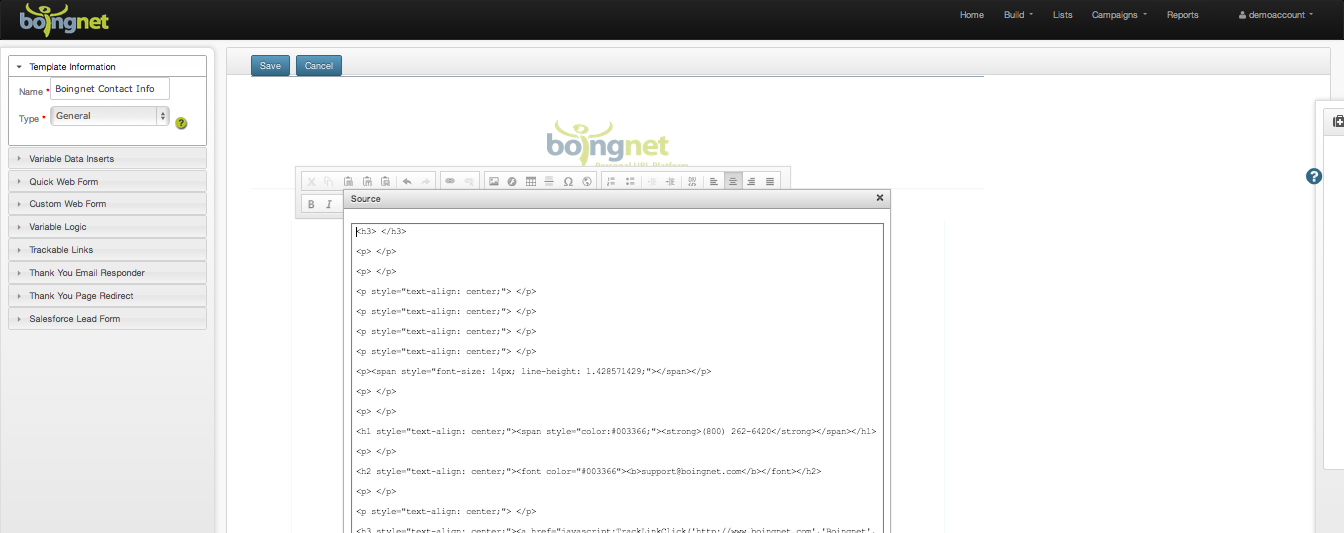The width and height of the screenshot is (1344, 533).
Task: Open the Type dropdown set to General
Action: pyautogui.click(x=110, y=116)
